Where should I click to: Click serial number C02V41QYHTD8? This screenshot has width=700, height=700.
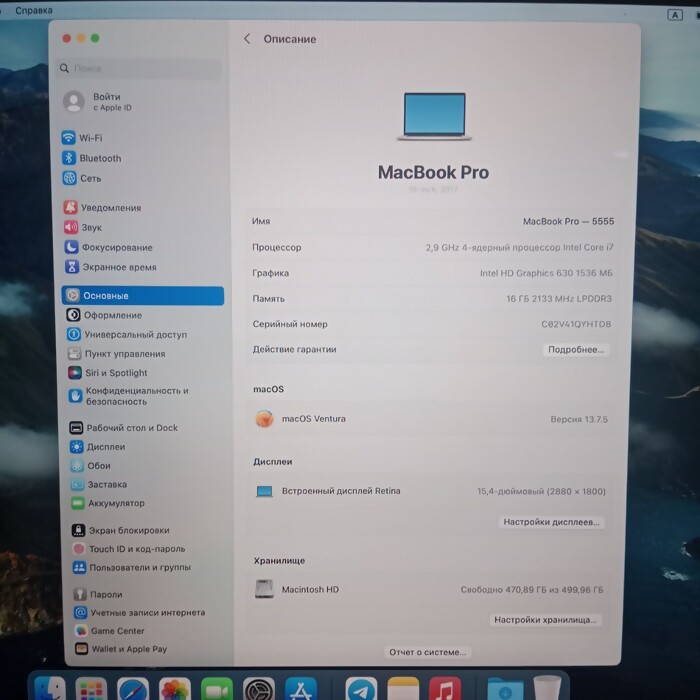[576, 324]
